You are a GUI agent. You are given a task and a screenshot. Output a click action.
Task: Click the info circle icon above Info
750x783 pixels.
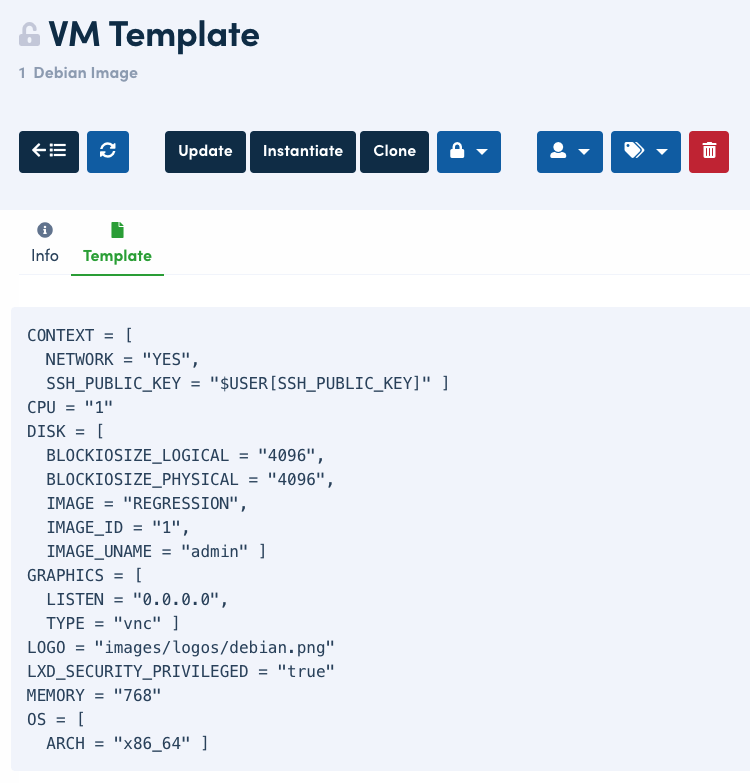45,230
